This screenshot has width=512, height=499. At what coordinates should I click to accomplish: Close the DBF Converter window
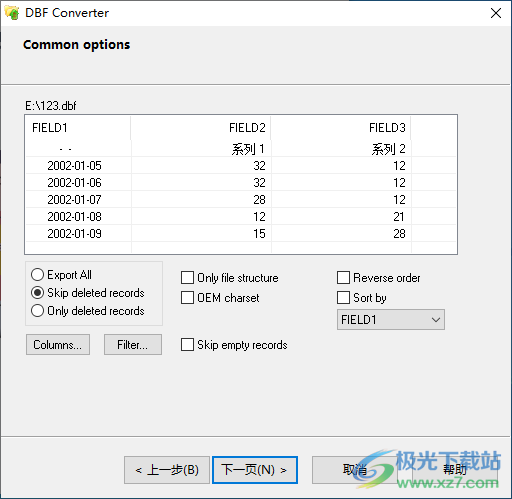pos(496,13)
